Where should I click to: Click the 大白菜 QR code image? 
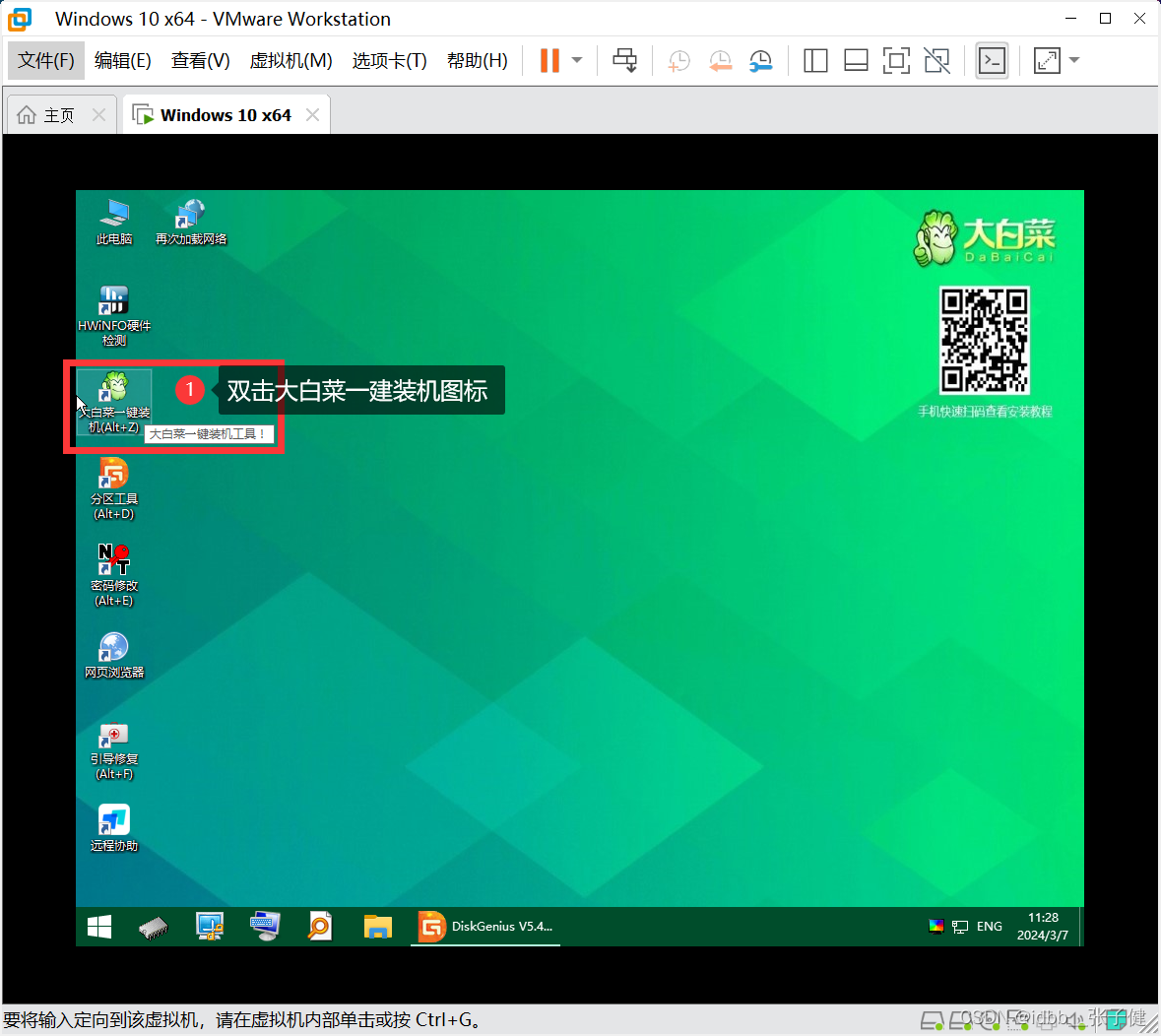984,340
